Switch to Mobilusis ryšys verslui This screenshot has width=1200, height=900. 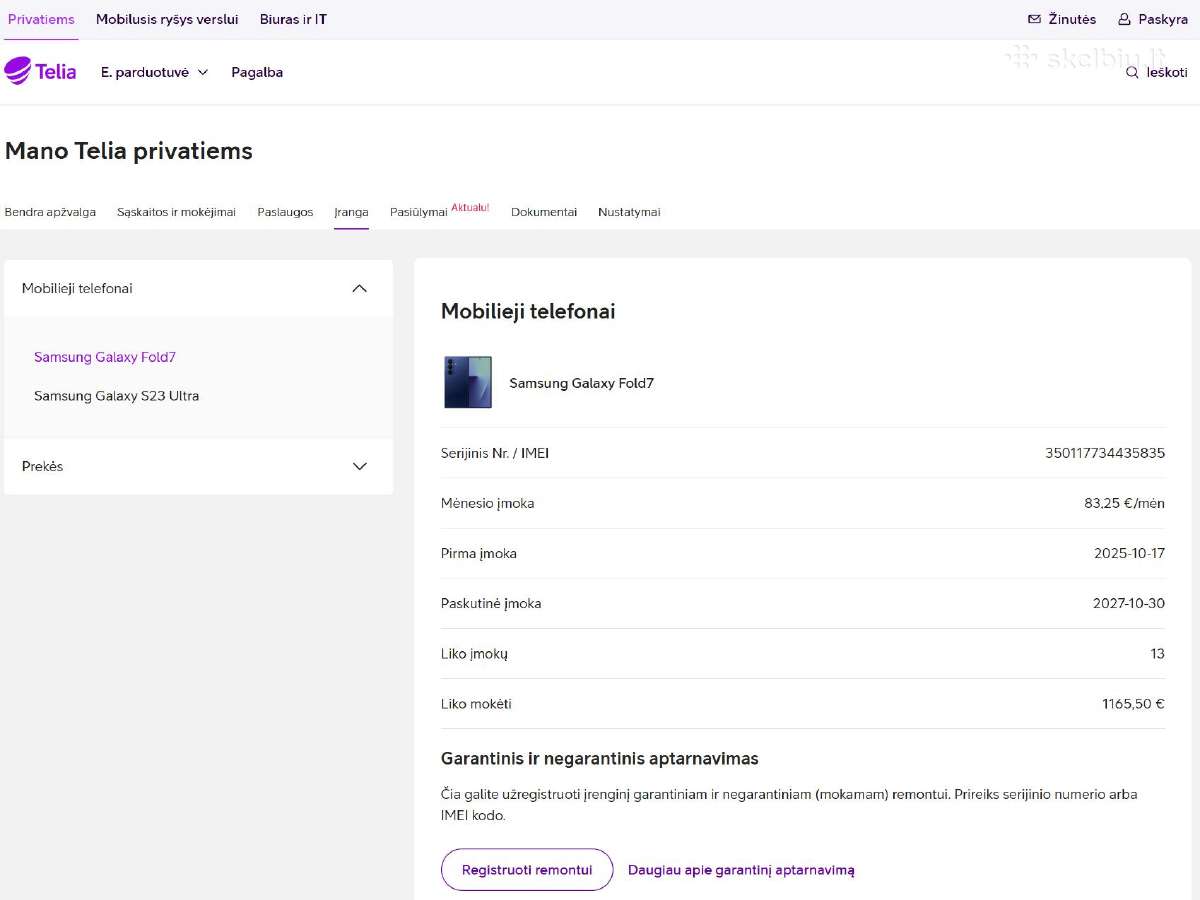(x=167, y=19)
